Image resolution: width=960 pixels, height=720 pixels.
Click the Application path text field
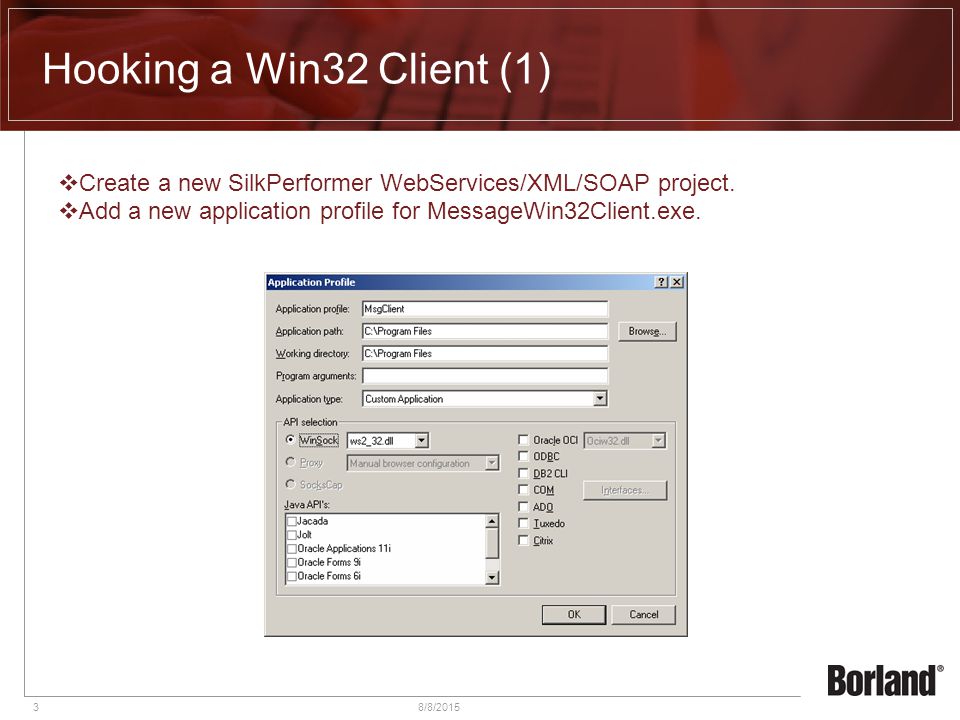485,331
